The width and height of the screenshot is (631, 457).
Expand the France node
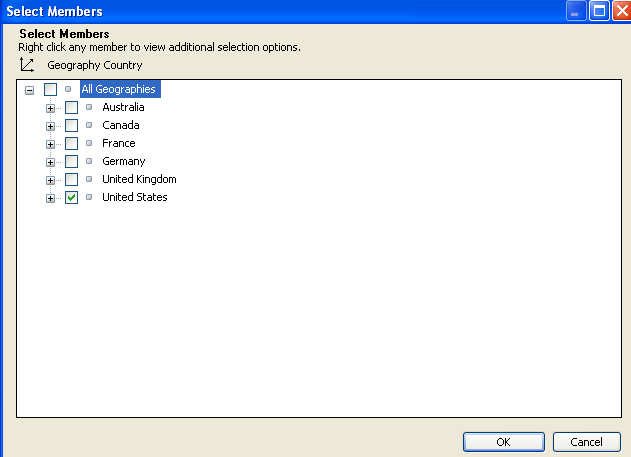(x=50, y=144)
